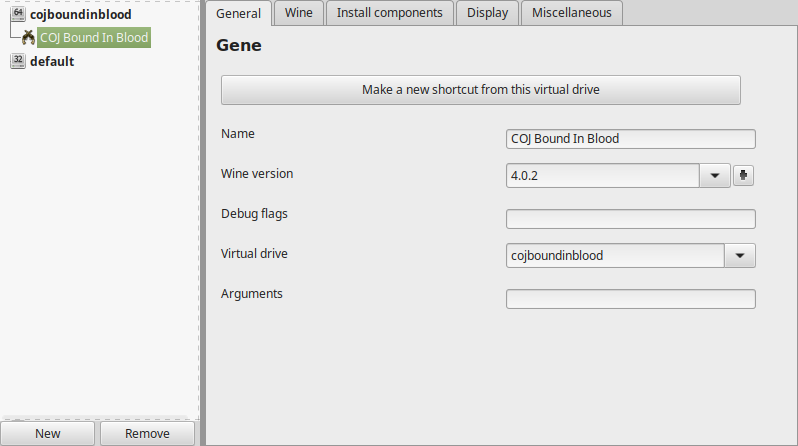Image resolution: width=798 pixels, height=446 pixels.
Task: Click the 64-bit cojboundinblood drive icon
Action: tap(18, 14)
